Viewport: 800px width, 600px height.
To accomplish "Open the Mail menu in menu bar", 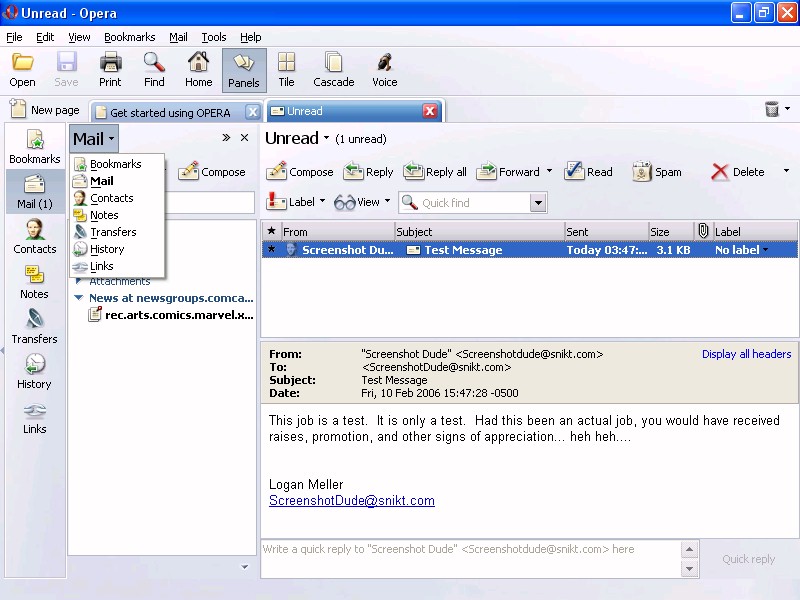I will coord(178,37).
